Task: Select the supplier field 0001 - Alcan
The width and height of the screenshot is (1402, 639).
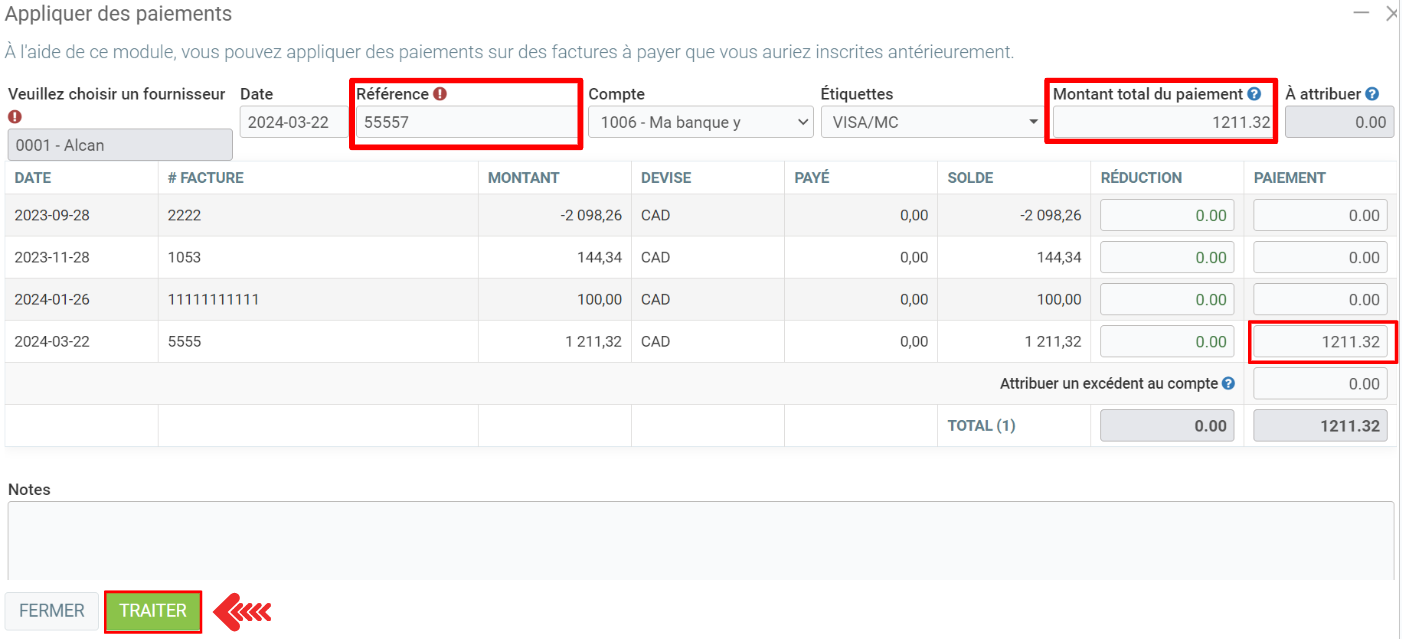Action: pyautogui.click(x=120, y=145)
